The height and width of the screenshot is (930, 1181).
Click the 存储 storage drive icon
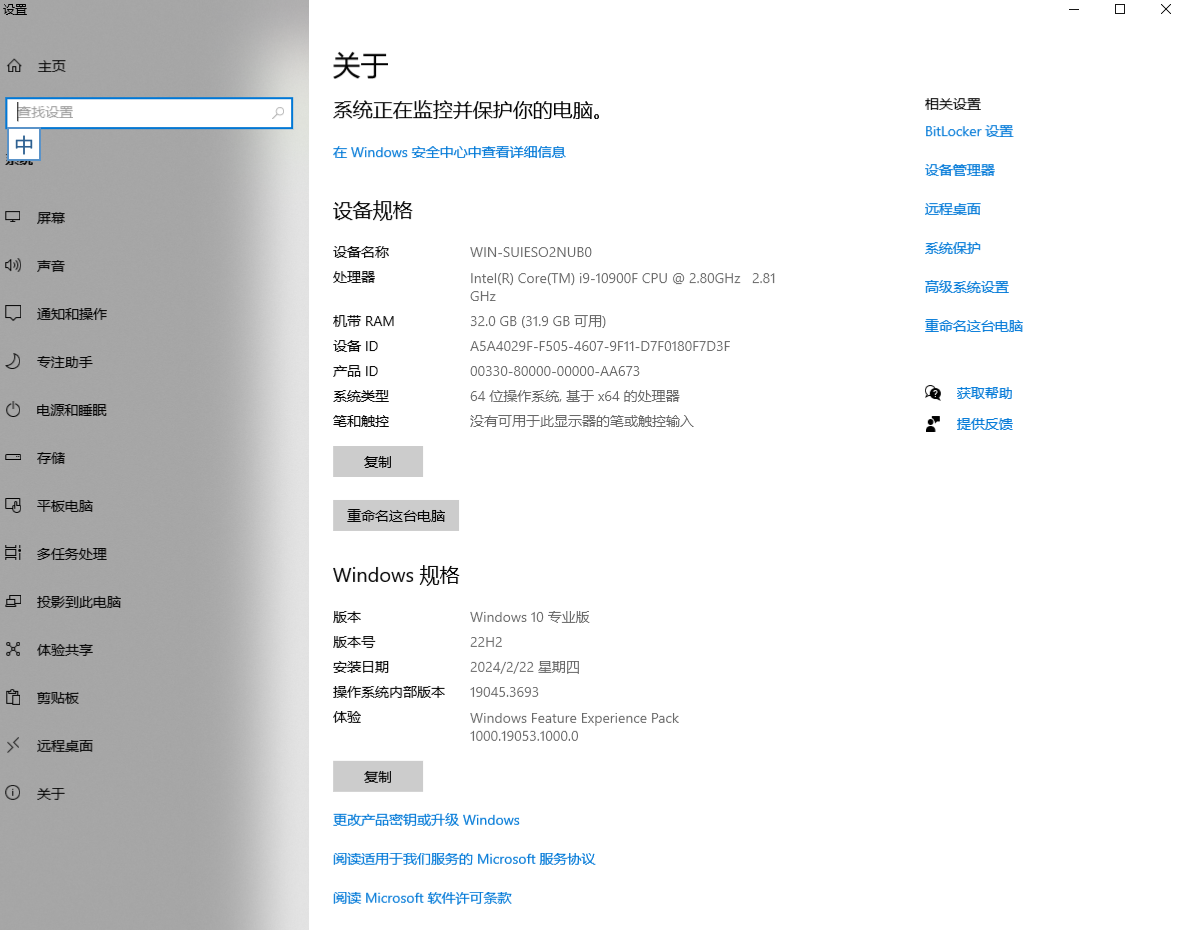click(x=13, y=457)
